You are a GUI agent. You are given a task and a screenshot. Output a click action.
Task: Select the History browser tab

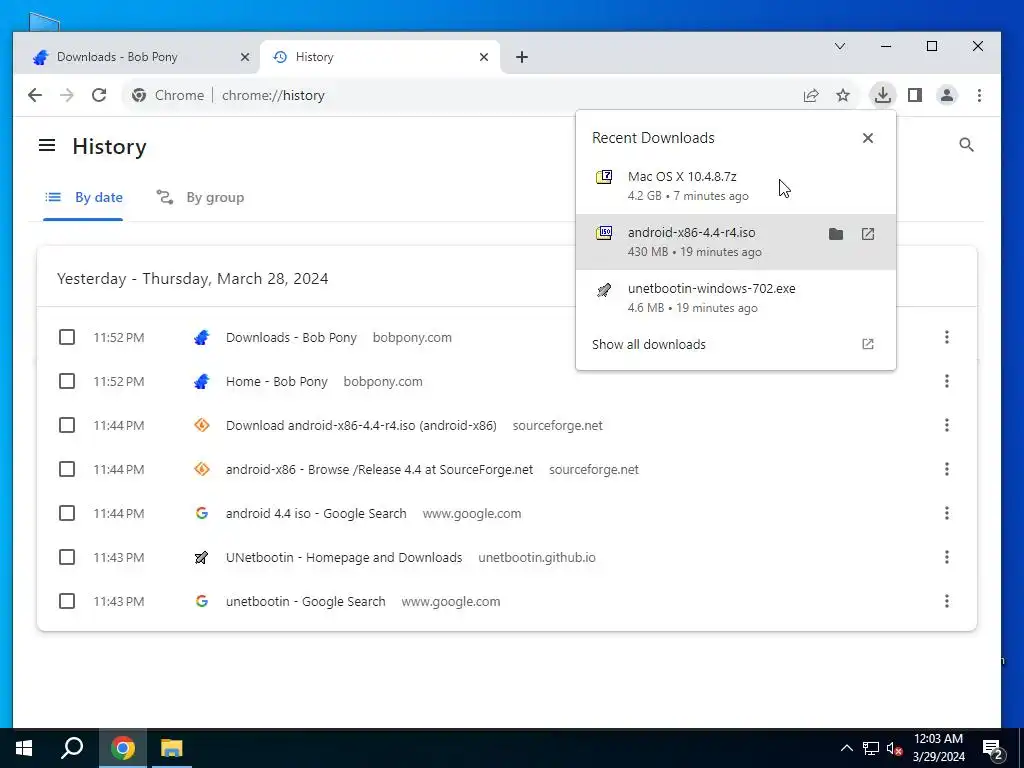coord(380,57)
